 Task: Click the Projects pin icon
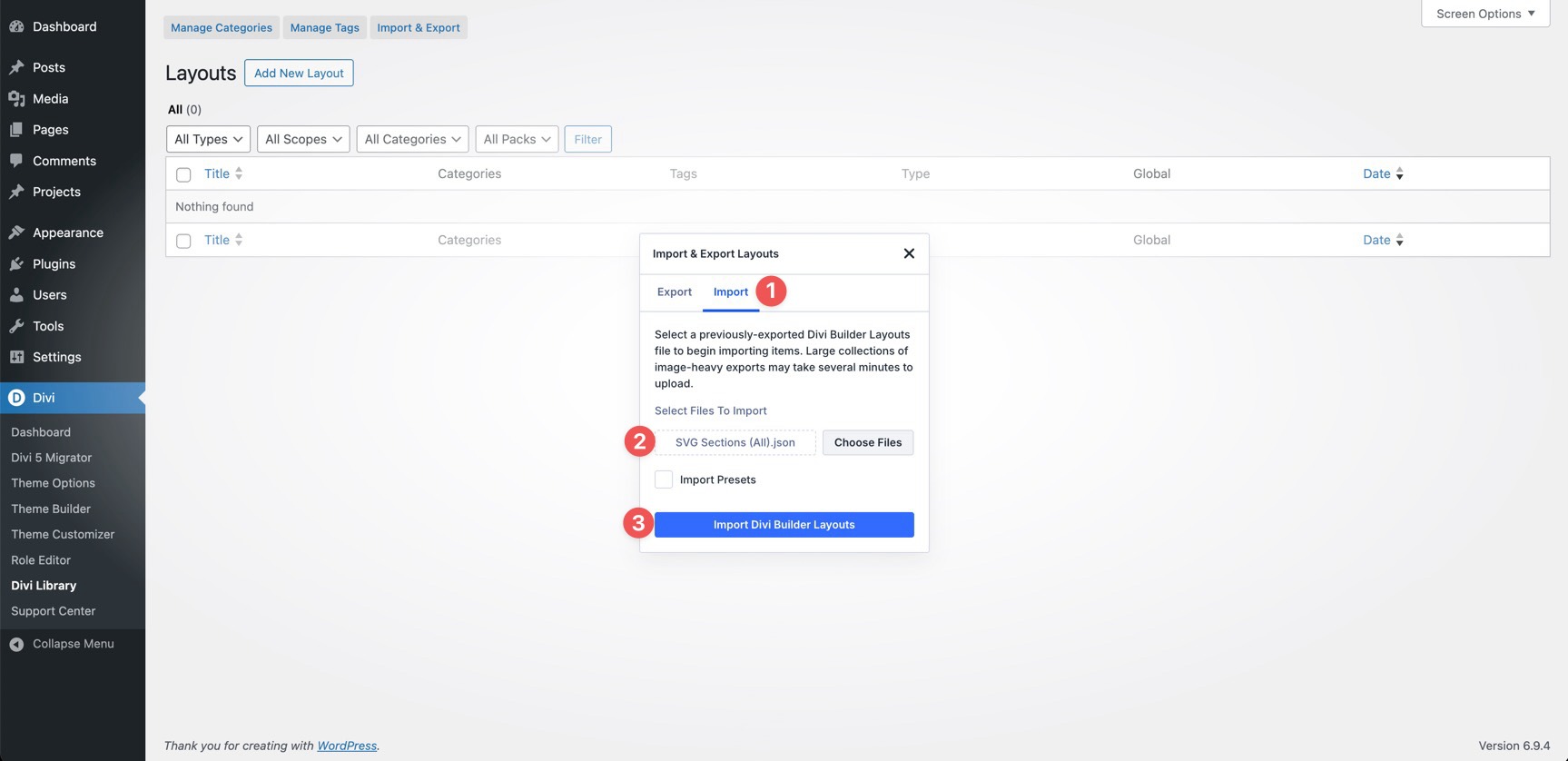pyautogui.click(x=16, y=192)
